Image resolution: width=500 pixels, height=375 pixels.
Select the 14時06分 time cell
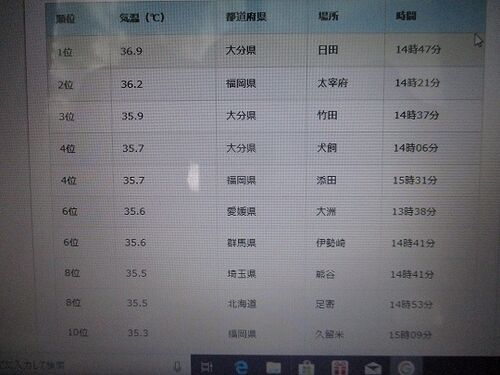(416, 148)
